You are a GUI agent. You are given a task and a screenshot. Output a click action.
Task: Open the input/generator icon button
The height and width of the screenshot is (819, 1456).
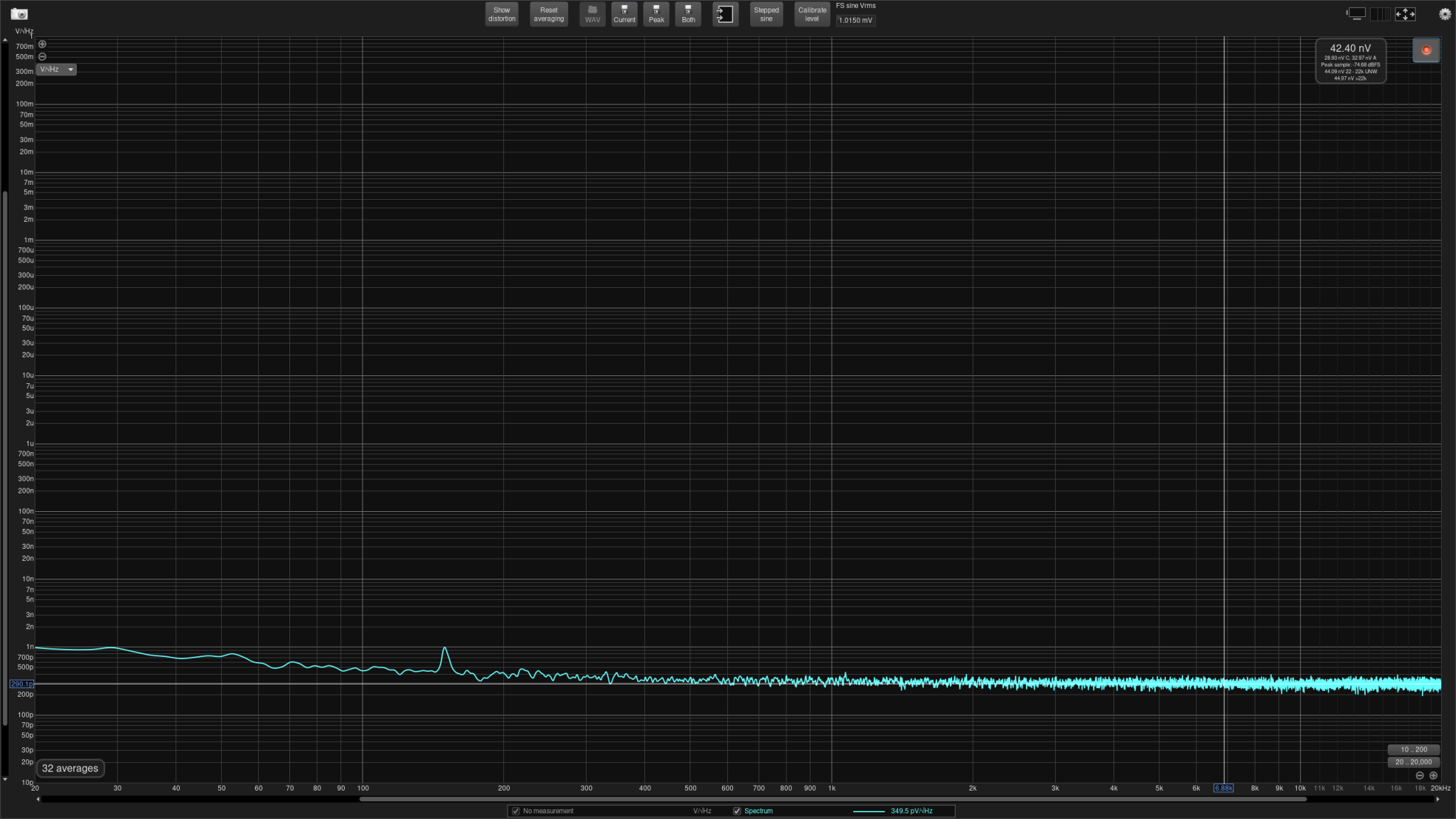click(725, 14)
